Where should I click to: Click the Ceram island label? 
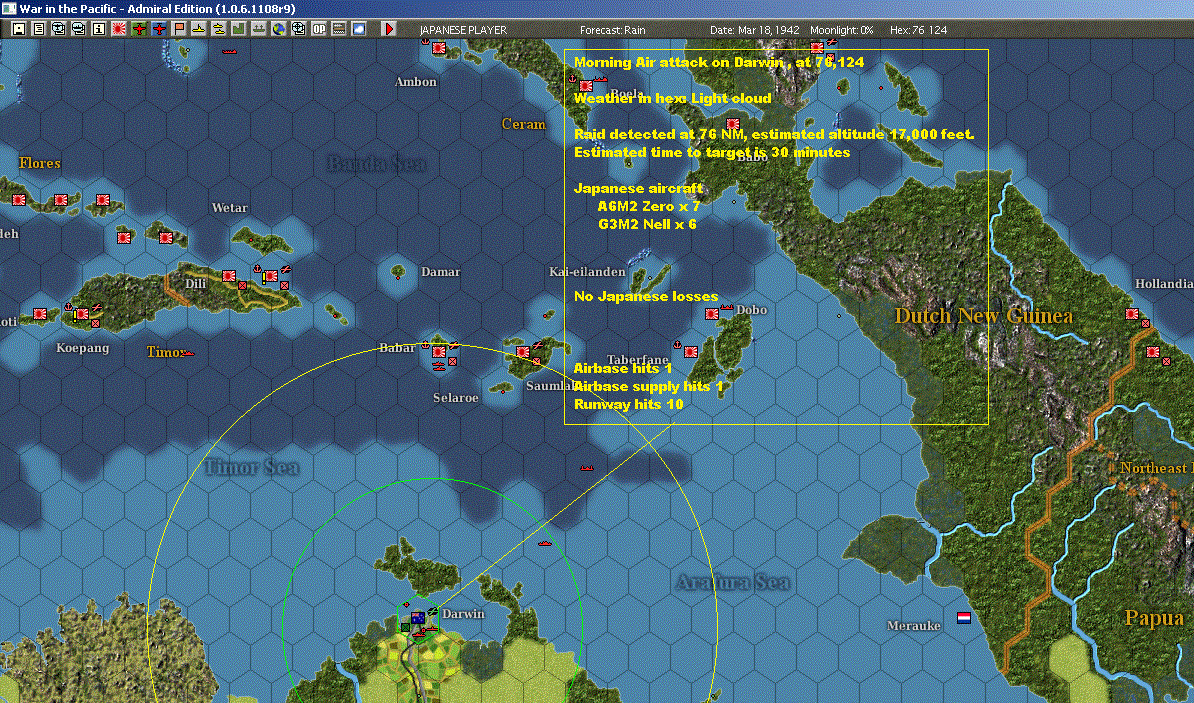[523, 123]
